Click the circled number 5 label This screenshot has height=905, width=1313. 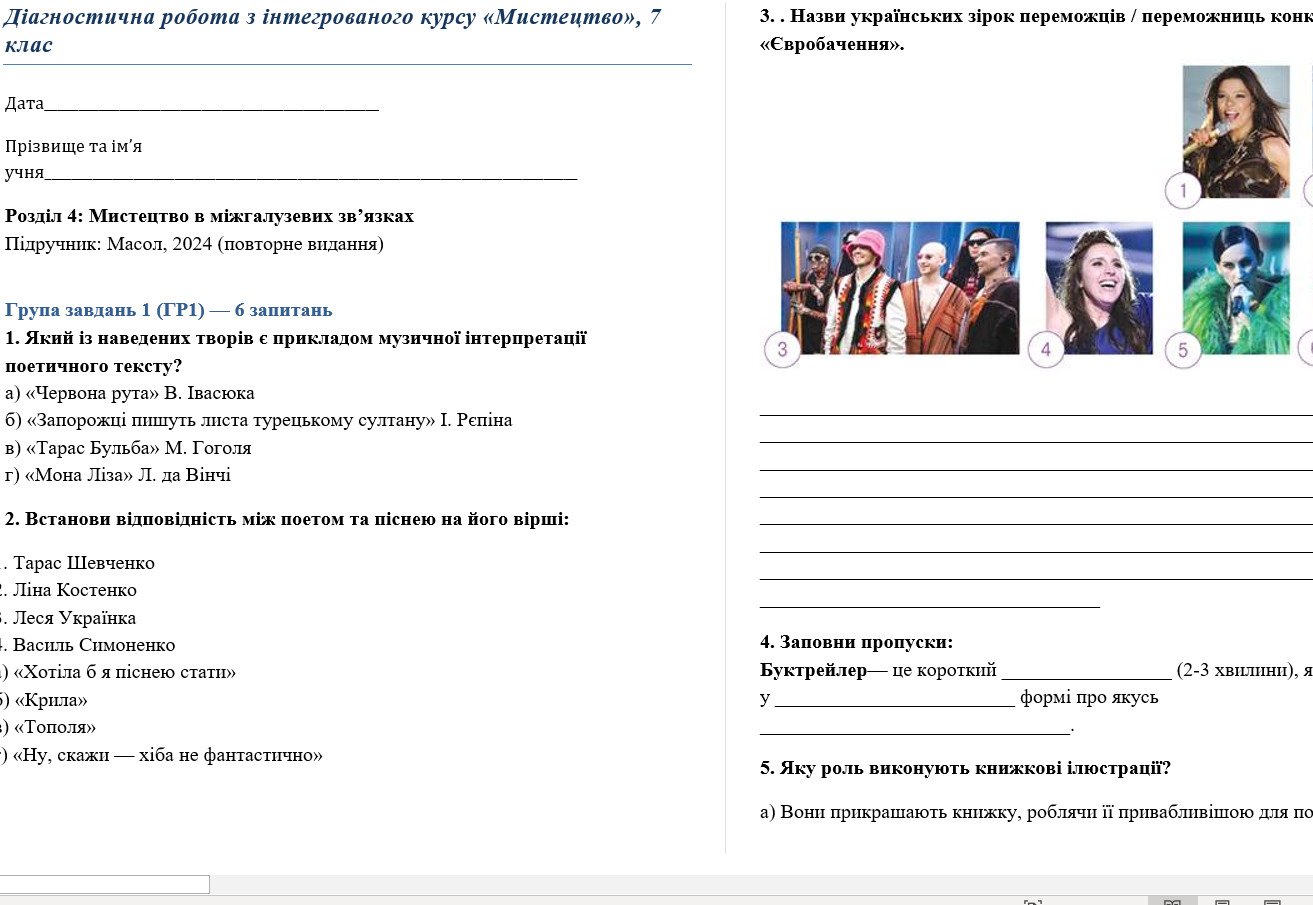[x=1183, y=350]
